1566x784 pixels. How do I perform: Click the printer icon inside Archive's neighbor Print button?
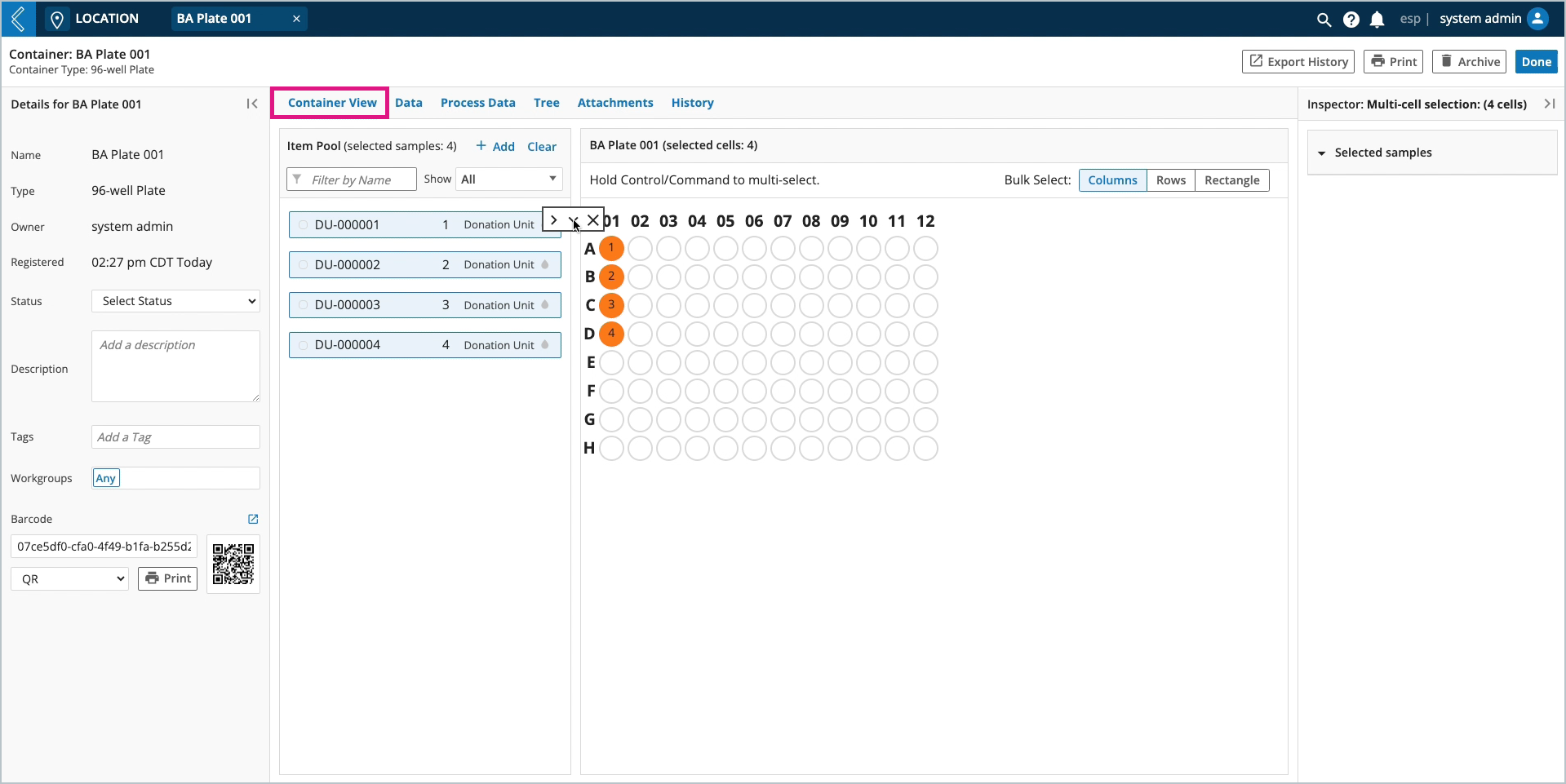[x=1377, y=61]
